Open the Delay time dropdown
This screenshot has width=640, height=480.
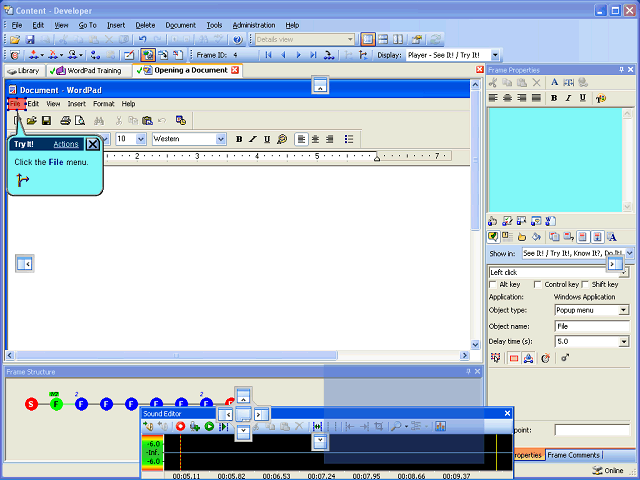(x=623, y=342)
